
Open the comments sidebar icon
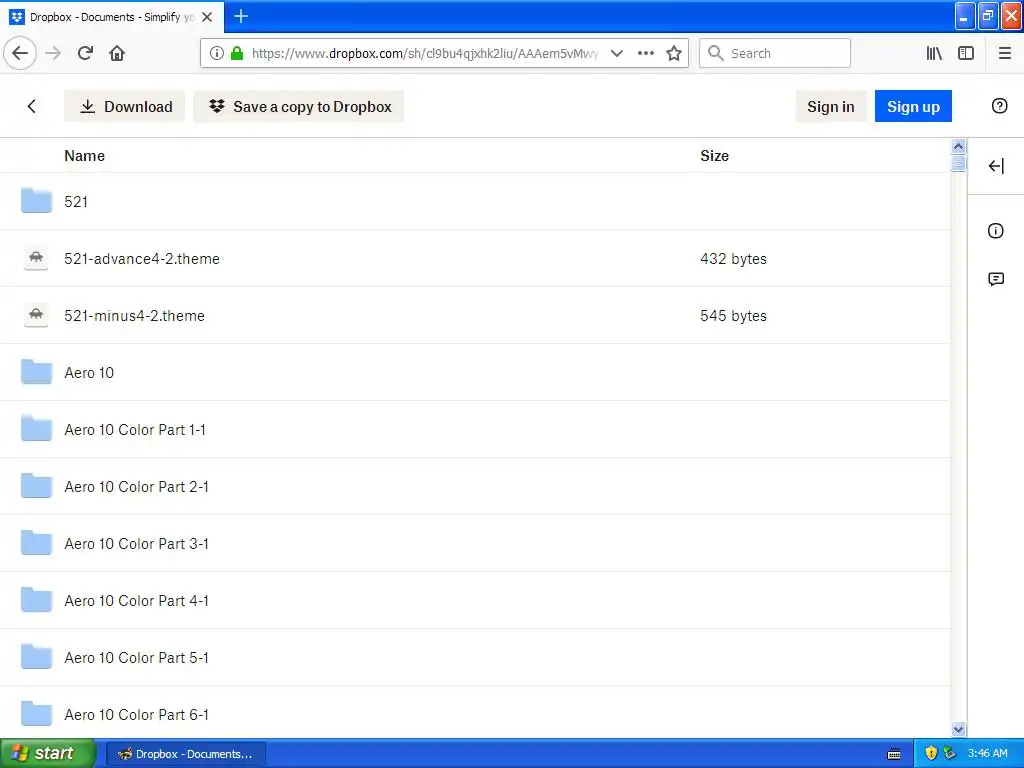pyautogui.click(x=996, y=280)
